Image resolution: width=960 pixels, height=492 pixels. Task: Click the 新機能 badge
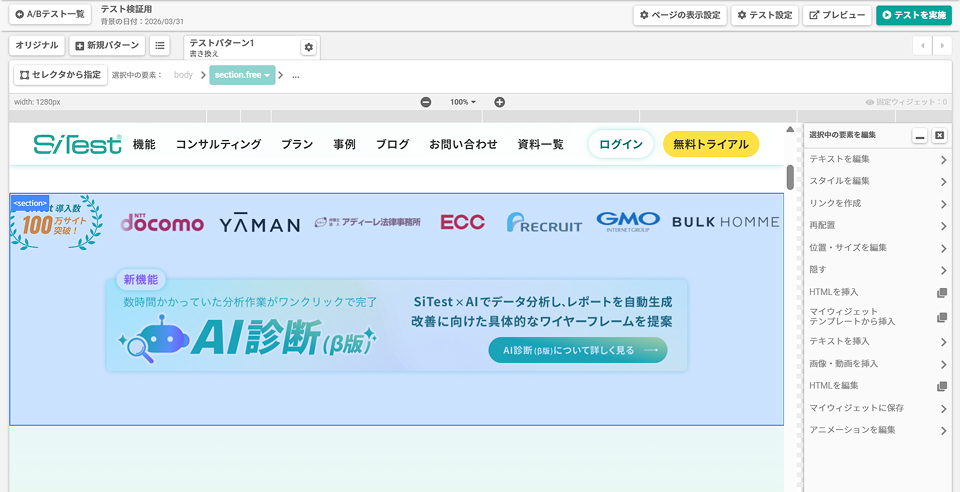141,280
